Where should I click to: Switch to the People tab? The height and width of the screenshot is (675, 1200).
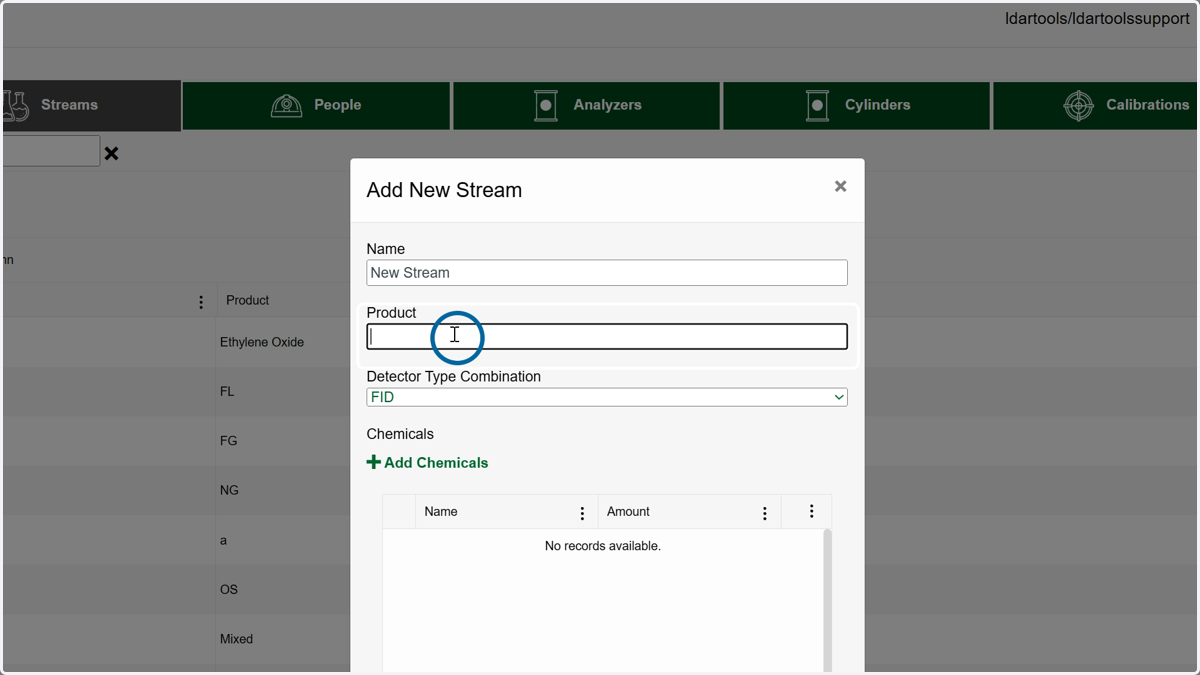click(x=316, y=105)
